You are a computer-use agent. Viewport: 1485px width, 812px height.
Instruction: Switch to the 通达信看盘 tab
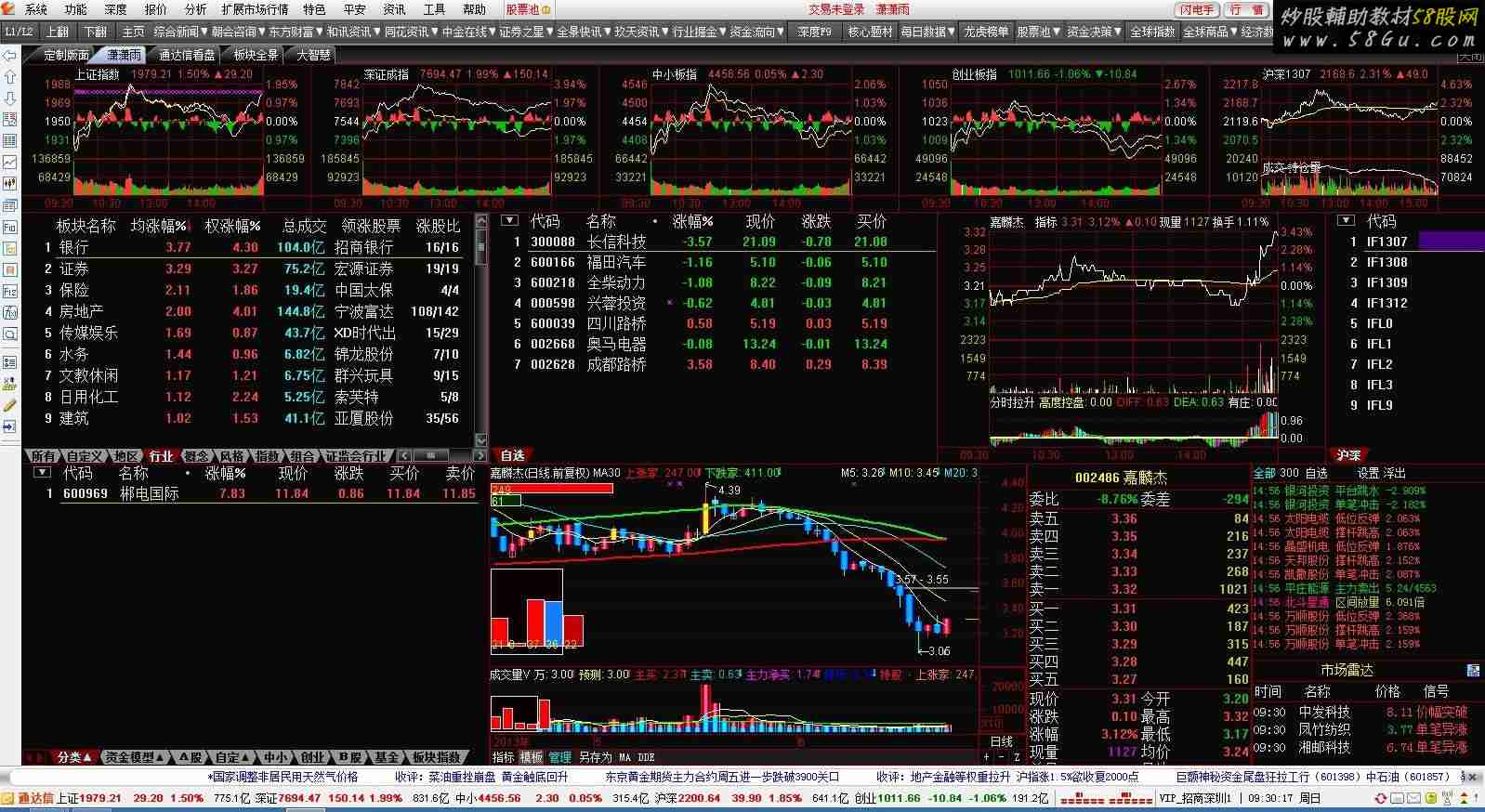(x=186, y=55)
